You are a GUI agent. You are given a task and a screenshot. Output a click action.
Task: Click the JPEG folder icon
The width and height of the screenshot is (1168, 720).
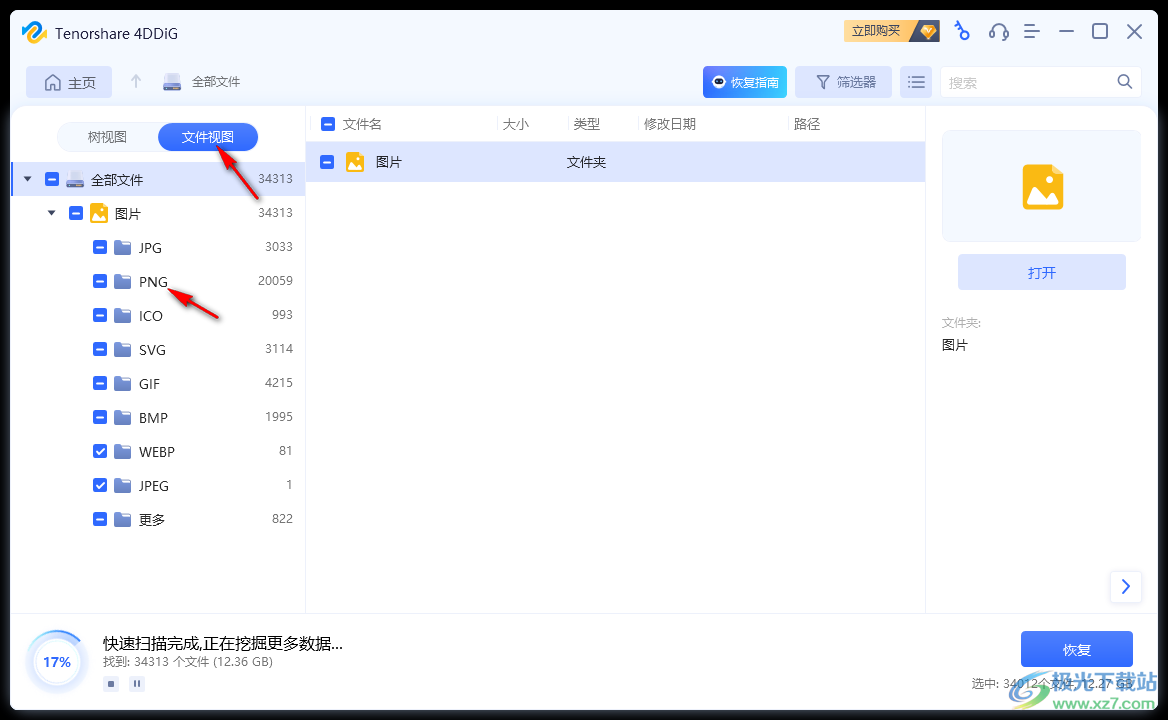123,485
